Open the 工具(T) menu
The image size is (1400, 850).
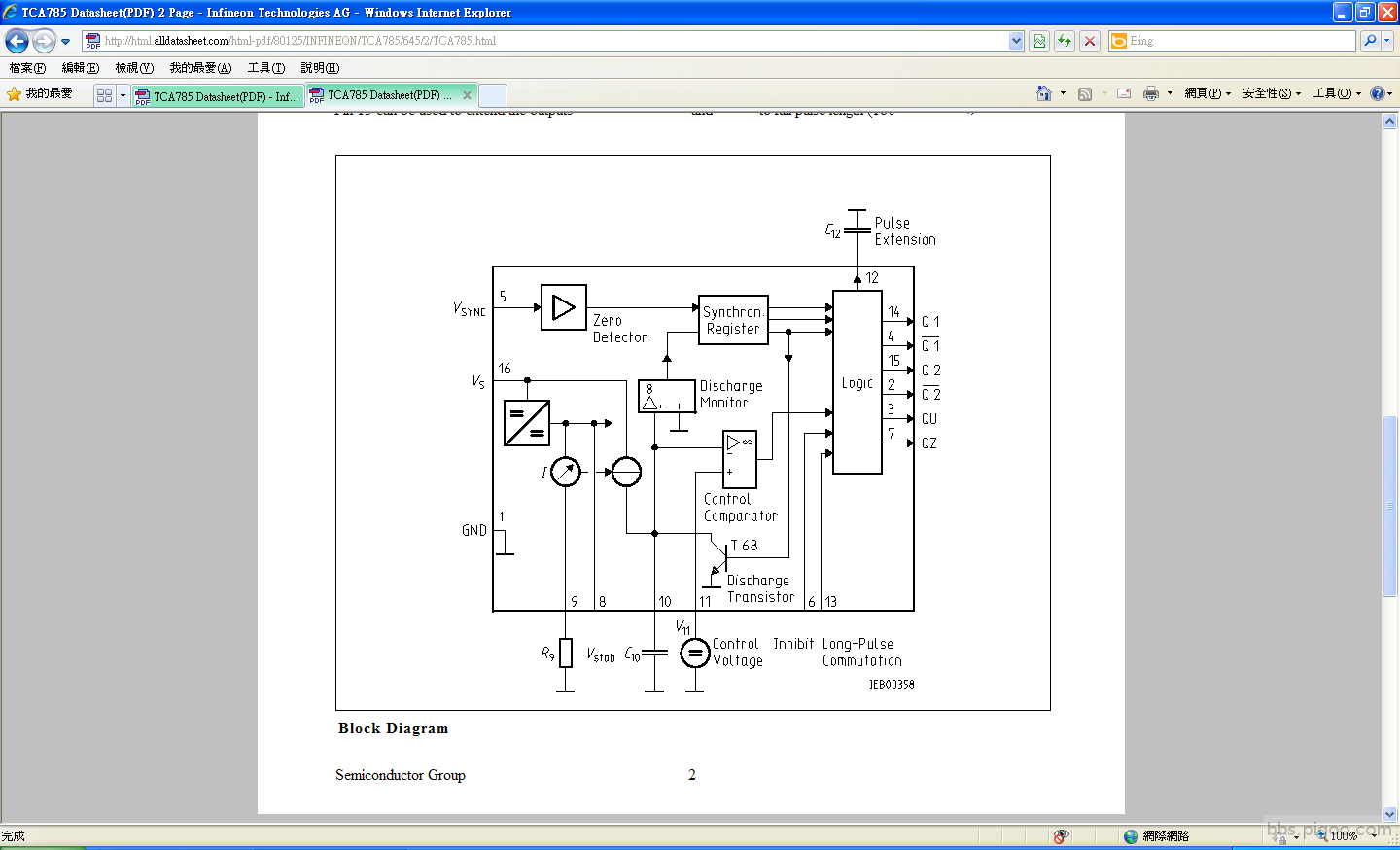click(x=265, y=68)
